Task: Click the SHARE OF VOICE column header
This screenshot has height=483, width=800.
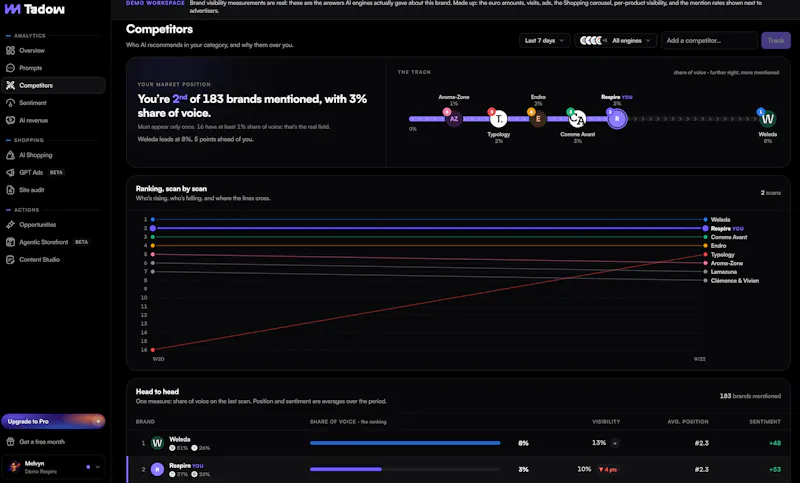Action: (x=348, y=422)
